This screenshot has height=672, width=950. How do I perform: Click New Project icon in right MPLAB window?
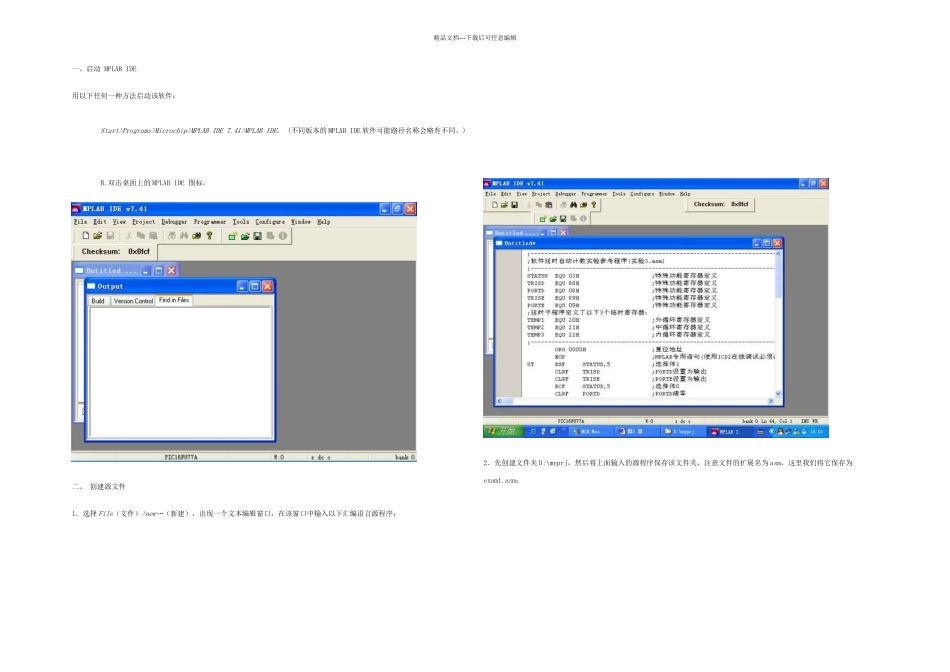[543, 219]
